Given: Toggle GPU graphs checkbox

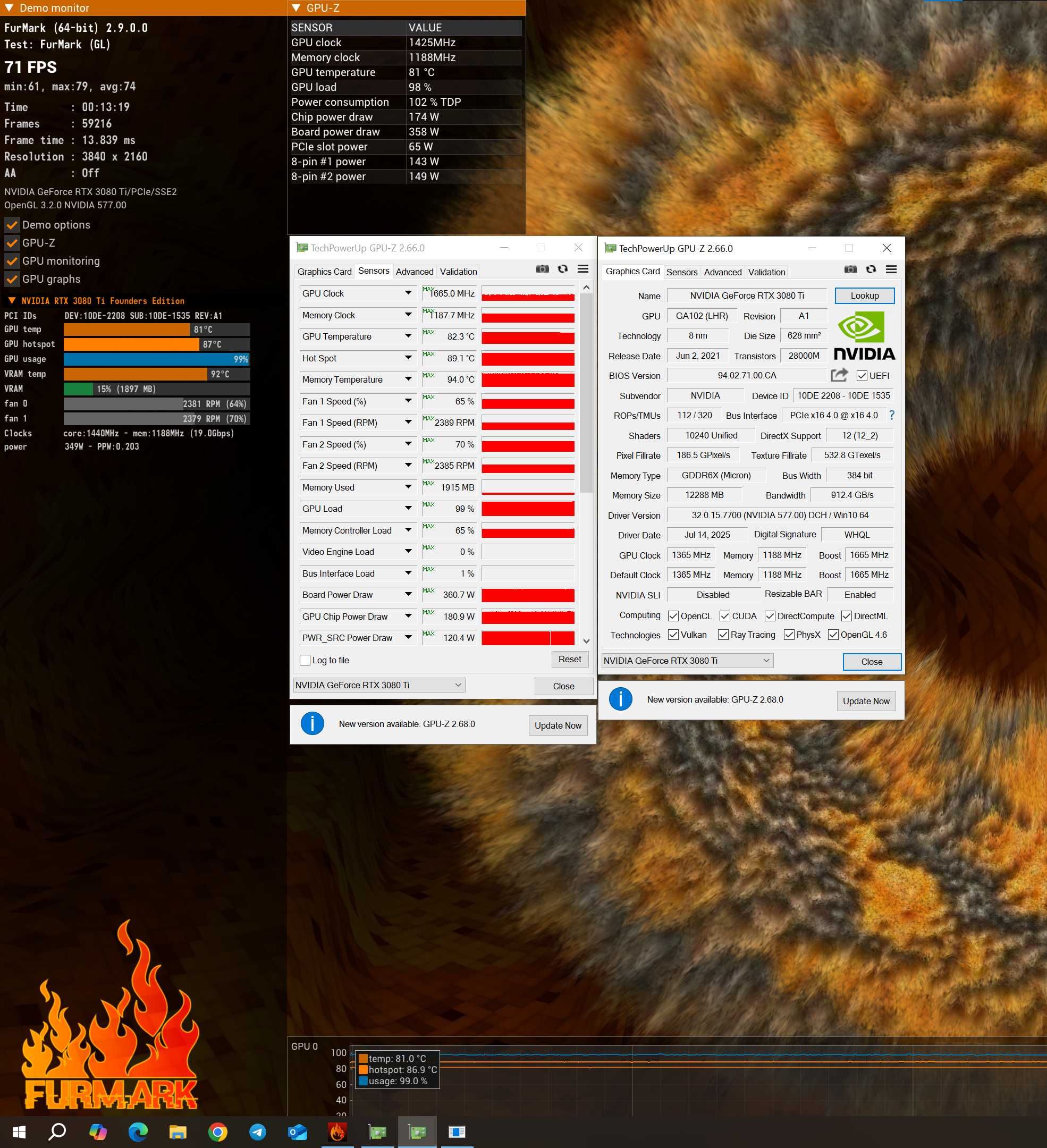Looking at the screenshot, I should [x=12, y=280].
